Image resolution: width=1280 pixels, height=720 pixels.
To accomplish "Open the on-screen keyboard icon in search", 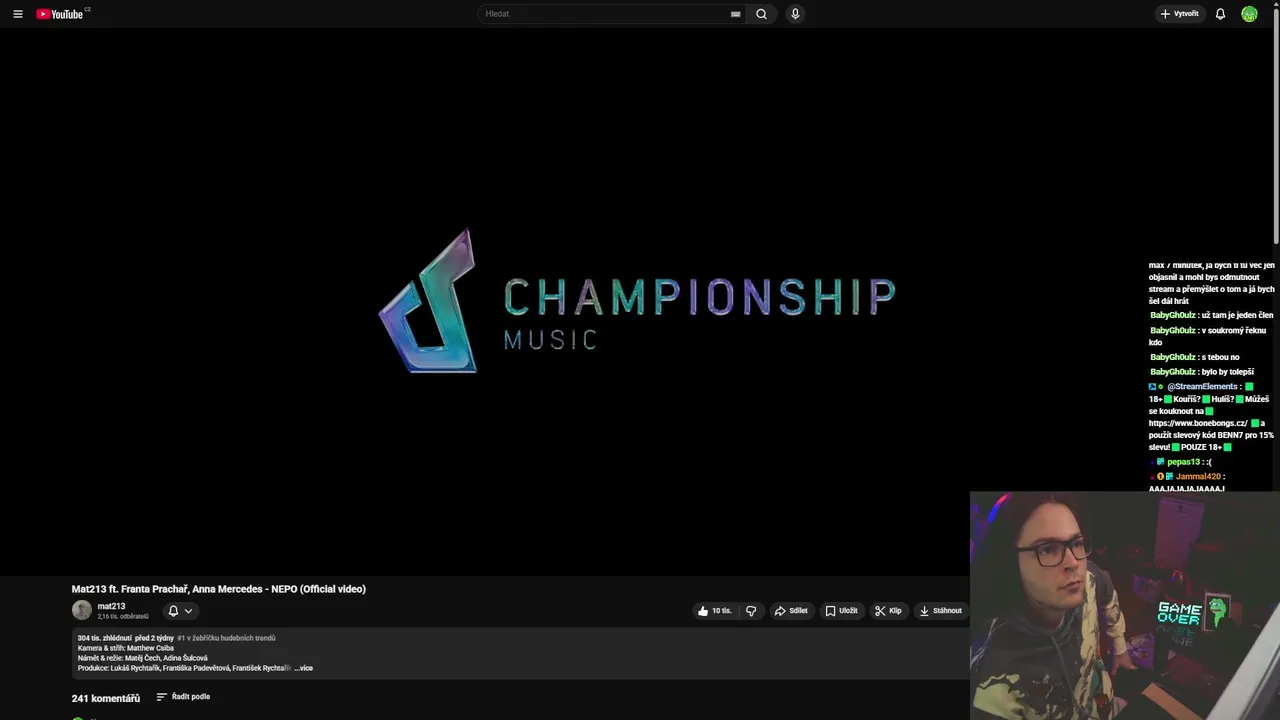I will [x=736, y=14].
